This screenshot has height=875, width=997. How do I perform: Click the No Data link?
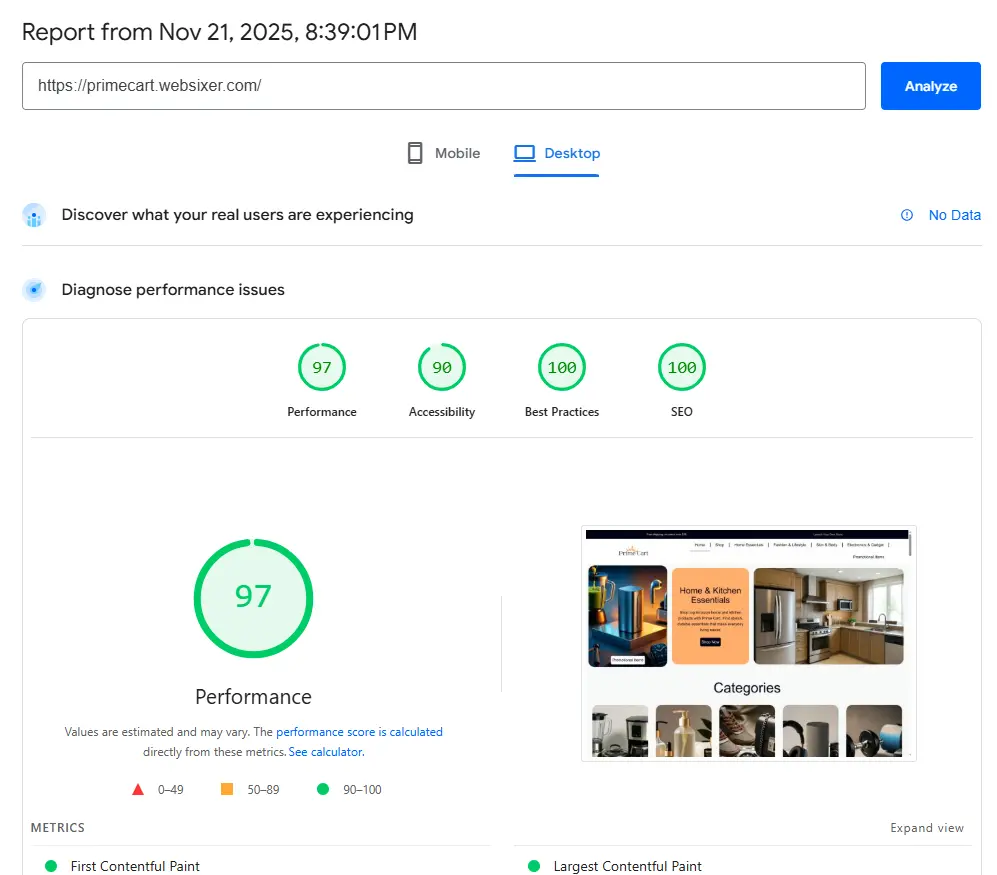pos(954,215)
